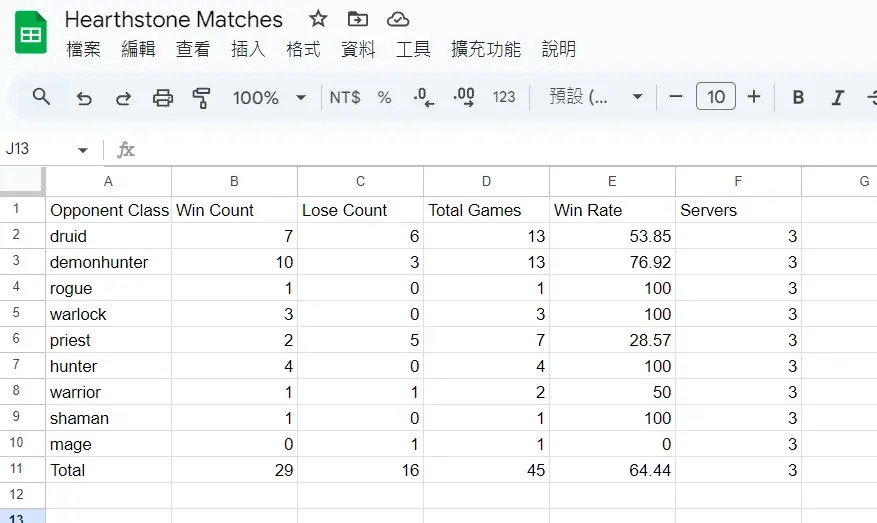Toggle bold formatting
This screenshot has width=877, height=523.
[x=798, y=97]
